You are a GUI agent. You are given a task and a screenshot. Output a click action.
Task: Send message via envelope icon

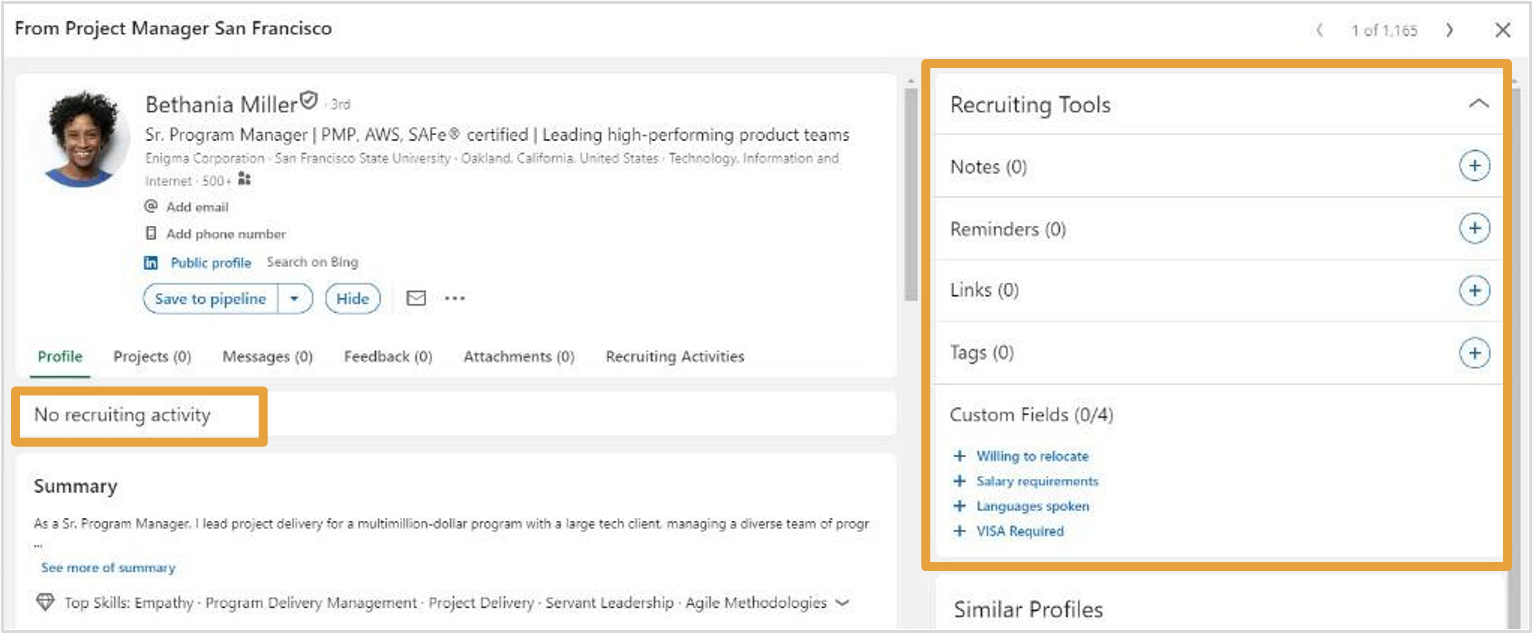click(x=416, y=298)
